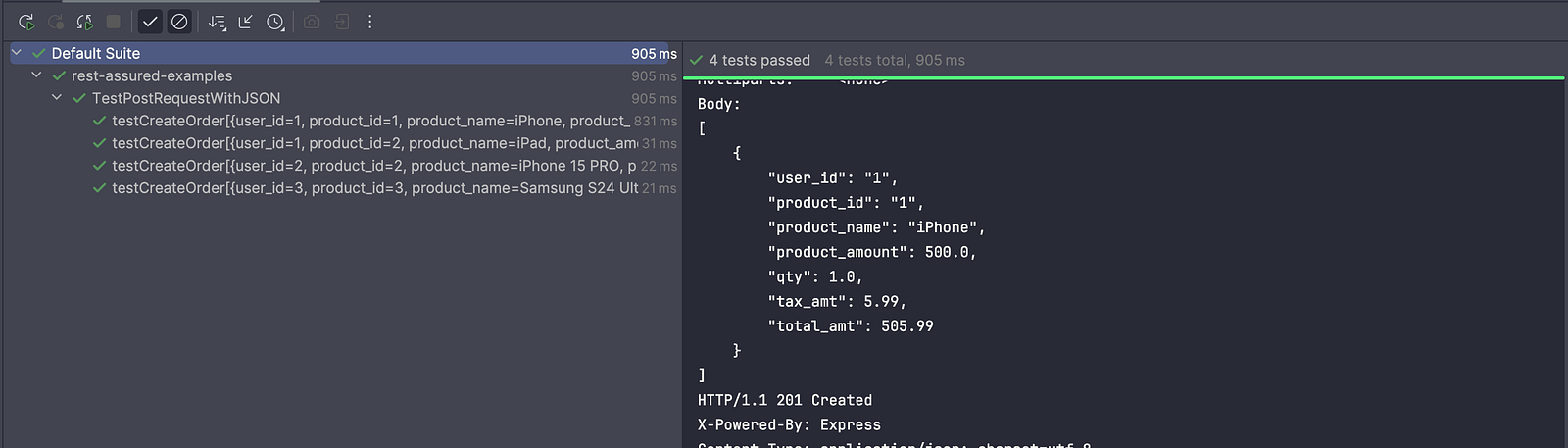The width and height of the screenshot is (1568, 448).
Task: Click 'X-Powered-By: Express' header line
Action: tap(789, 424)
